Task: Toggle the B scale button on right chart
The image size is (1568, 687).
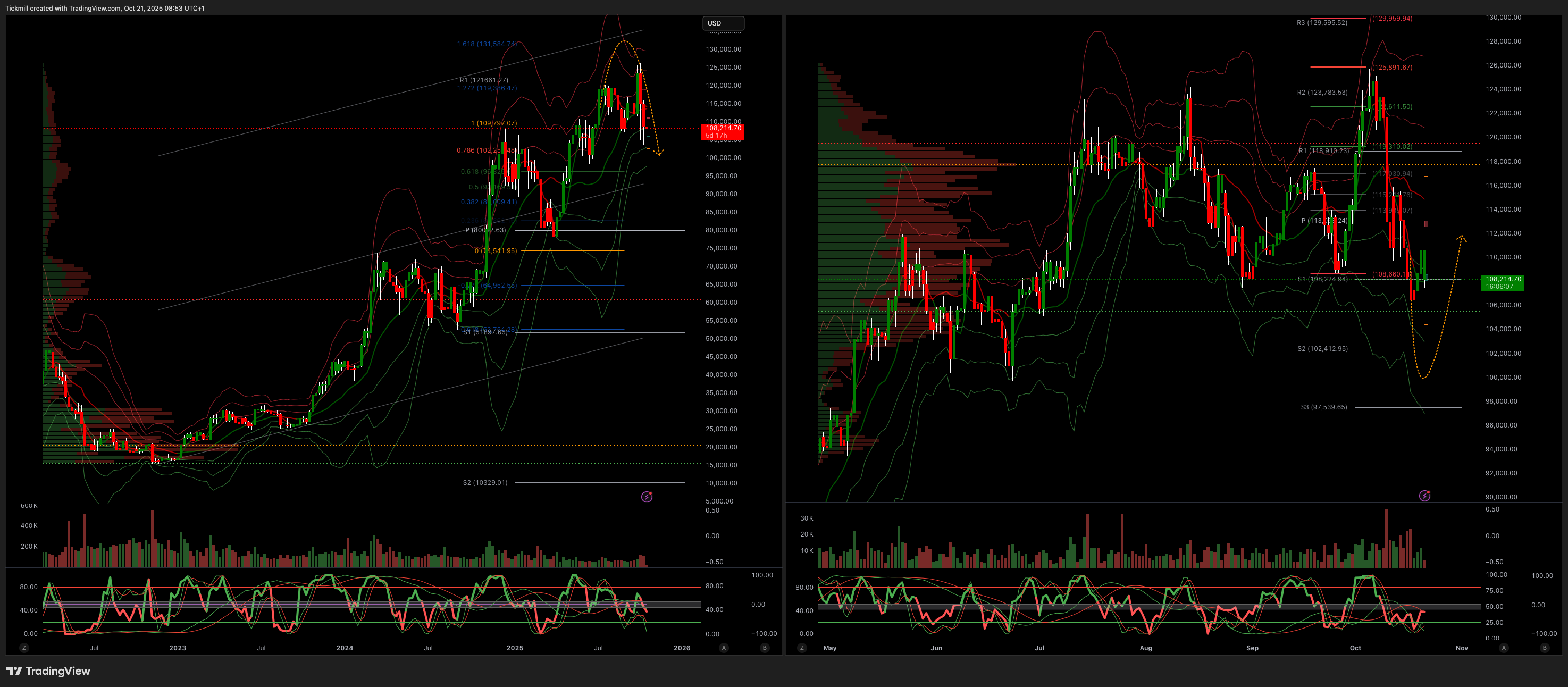Action: 1544,648
